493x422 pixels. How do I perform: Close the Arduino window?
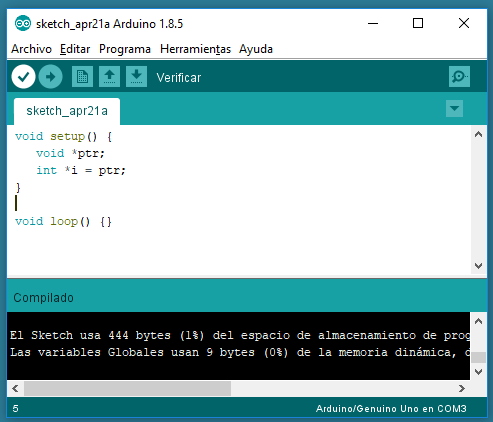coord(464,23)
